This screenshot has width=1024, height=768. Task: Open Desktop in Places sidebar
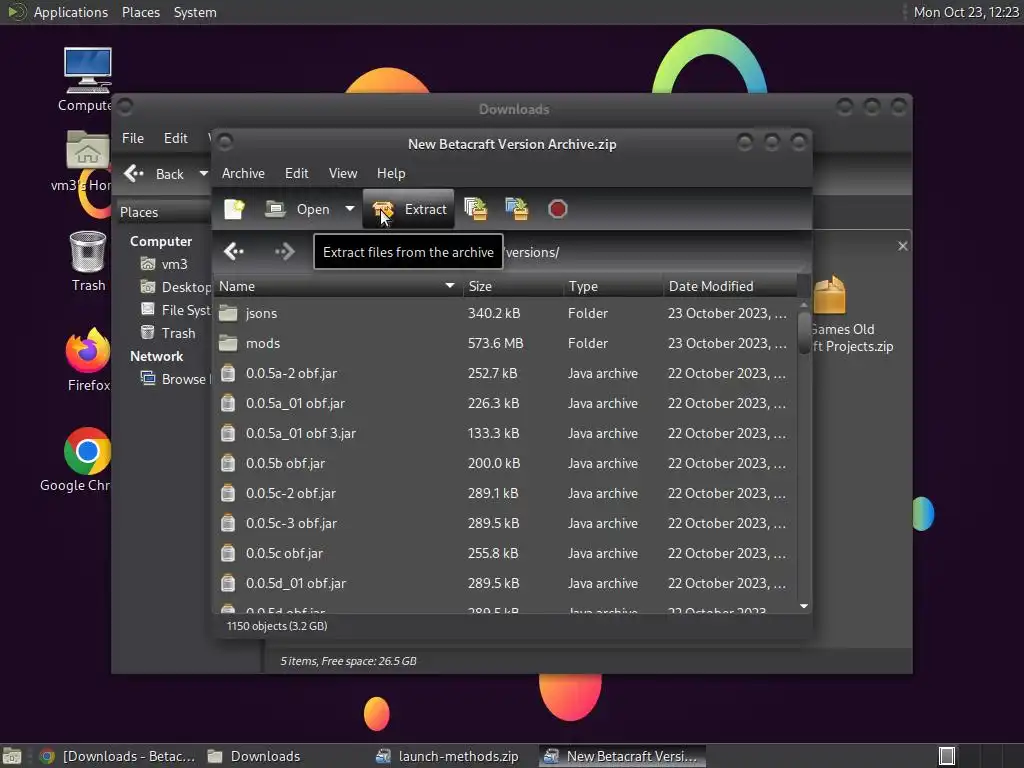(x=175, y=287)
